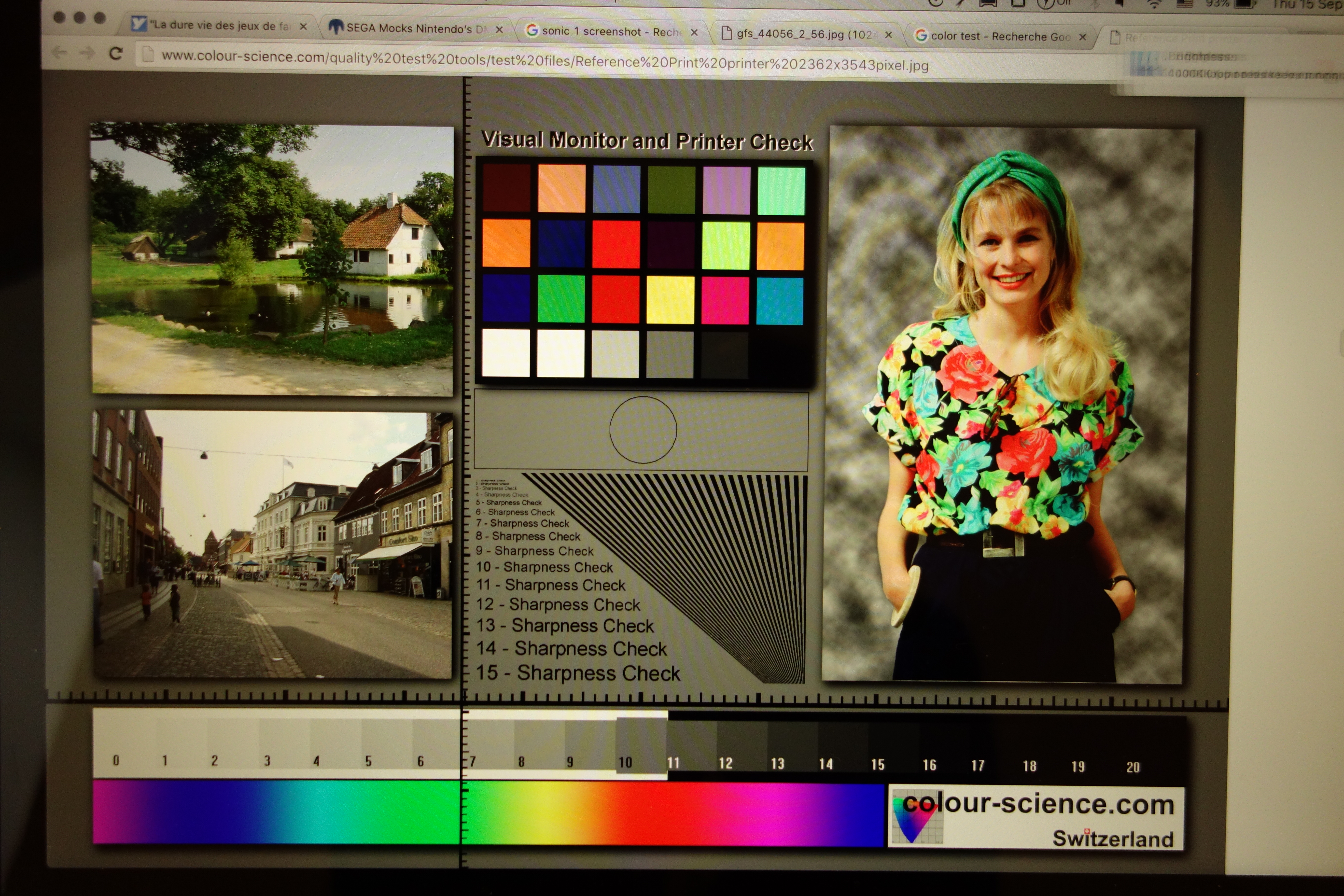The image size is (1344, 896).
Task: Click the battery icon in menu bar
Action: click(1244, 4)
